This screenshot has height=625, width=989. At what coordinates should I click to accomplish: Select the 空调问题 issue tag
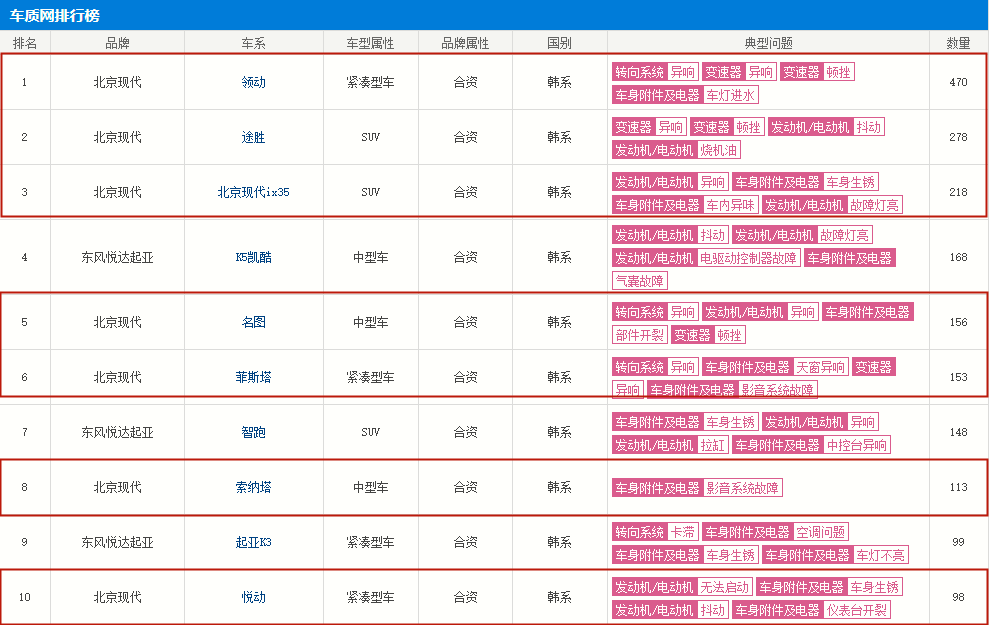[x=821, y=532]
